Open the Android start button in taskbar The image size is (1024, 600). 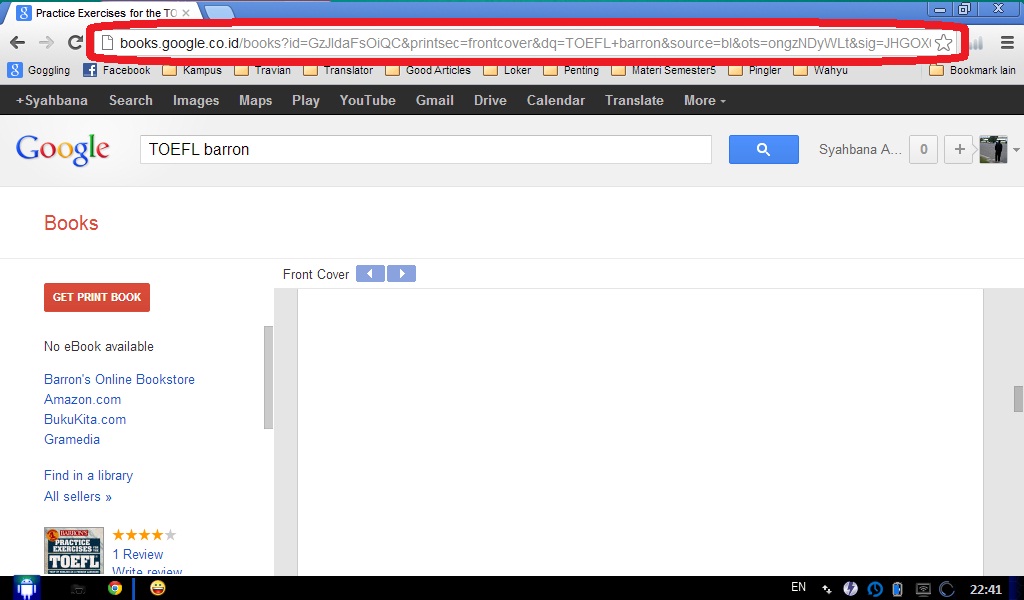click(26, 588)
